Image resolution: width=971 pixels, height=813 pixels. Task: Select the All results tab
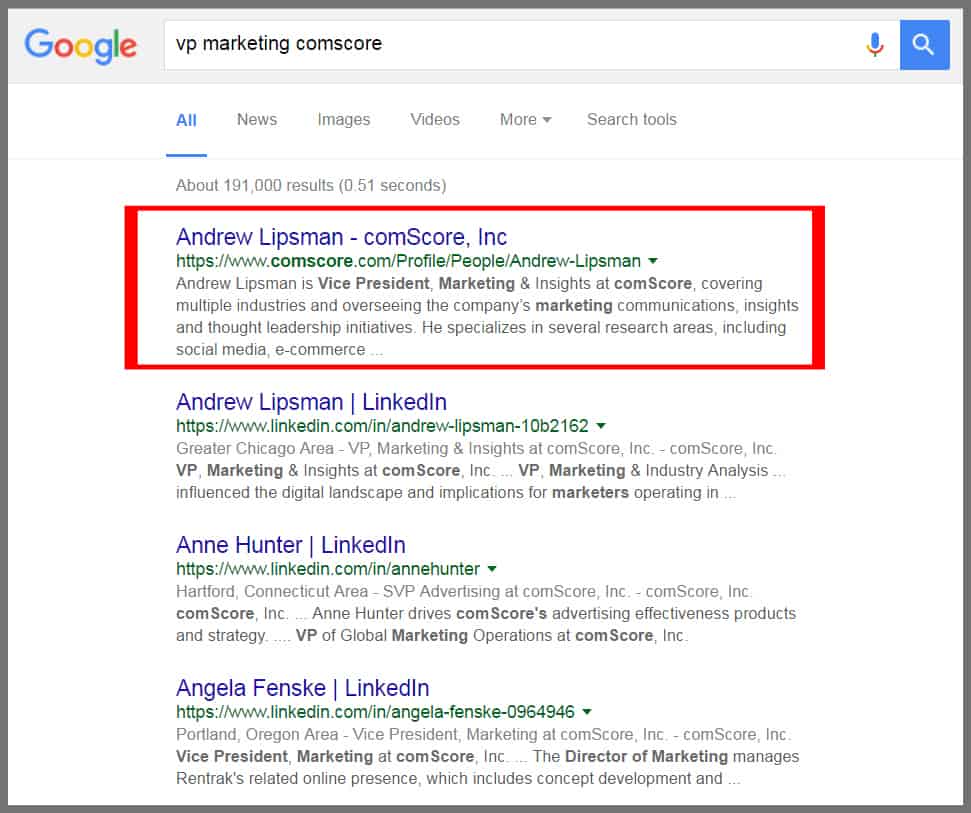tap(186, 120)
